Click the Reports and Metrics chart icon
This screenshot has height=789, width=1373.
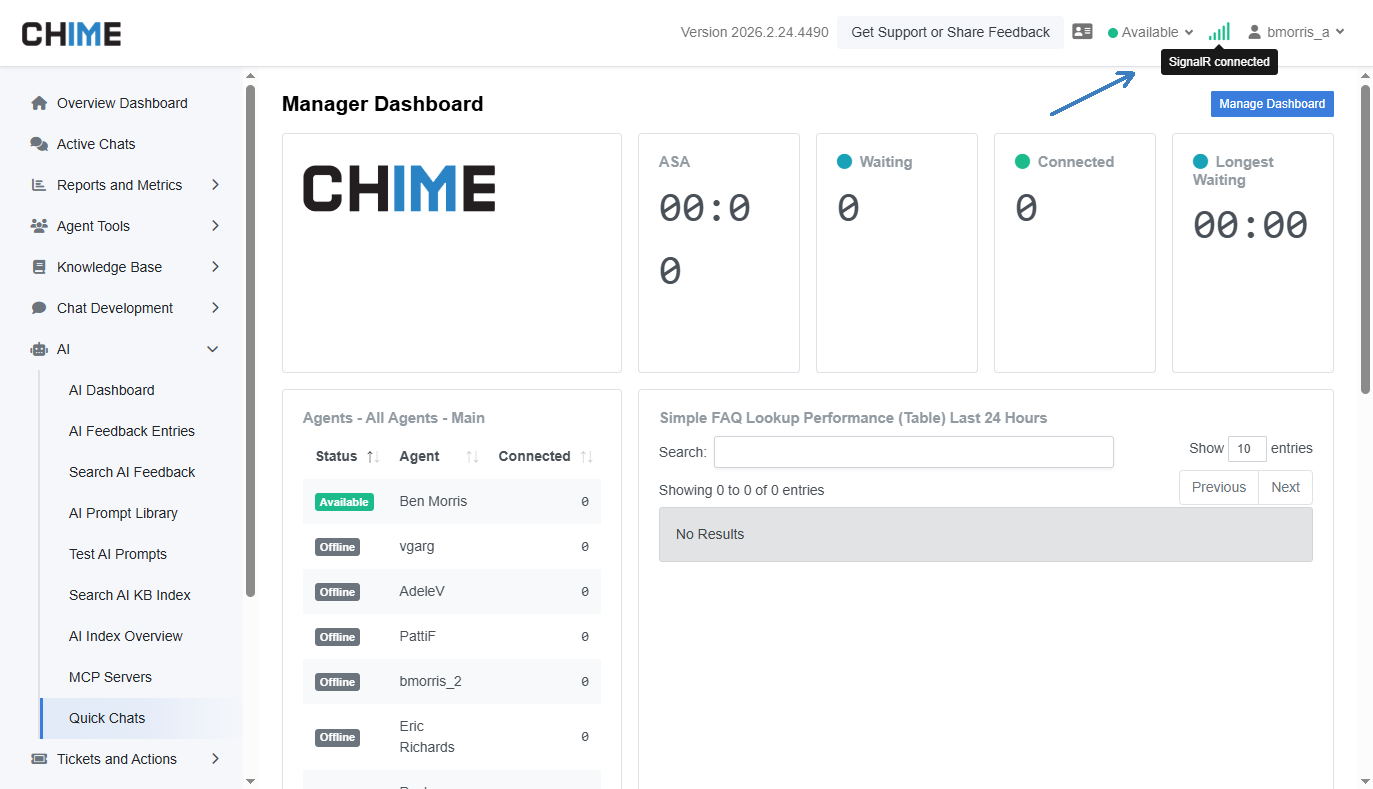[x=39, y=185]
